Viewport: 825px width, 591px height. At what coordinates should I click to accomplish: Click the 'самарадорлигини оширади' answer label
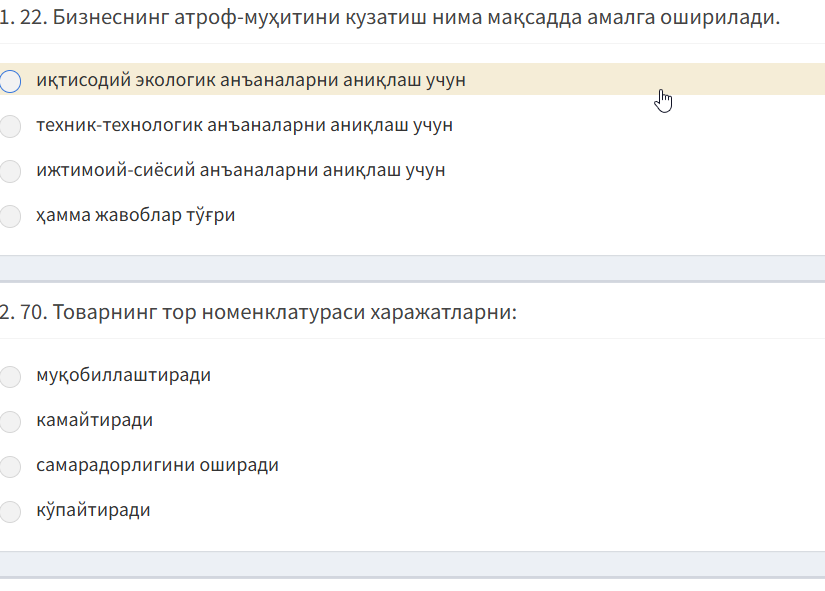click(157, 465)
